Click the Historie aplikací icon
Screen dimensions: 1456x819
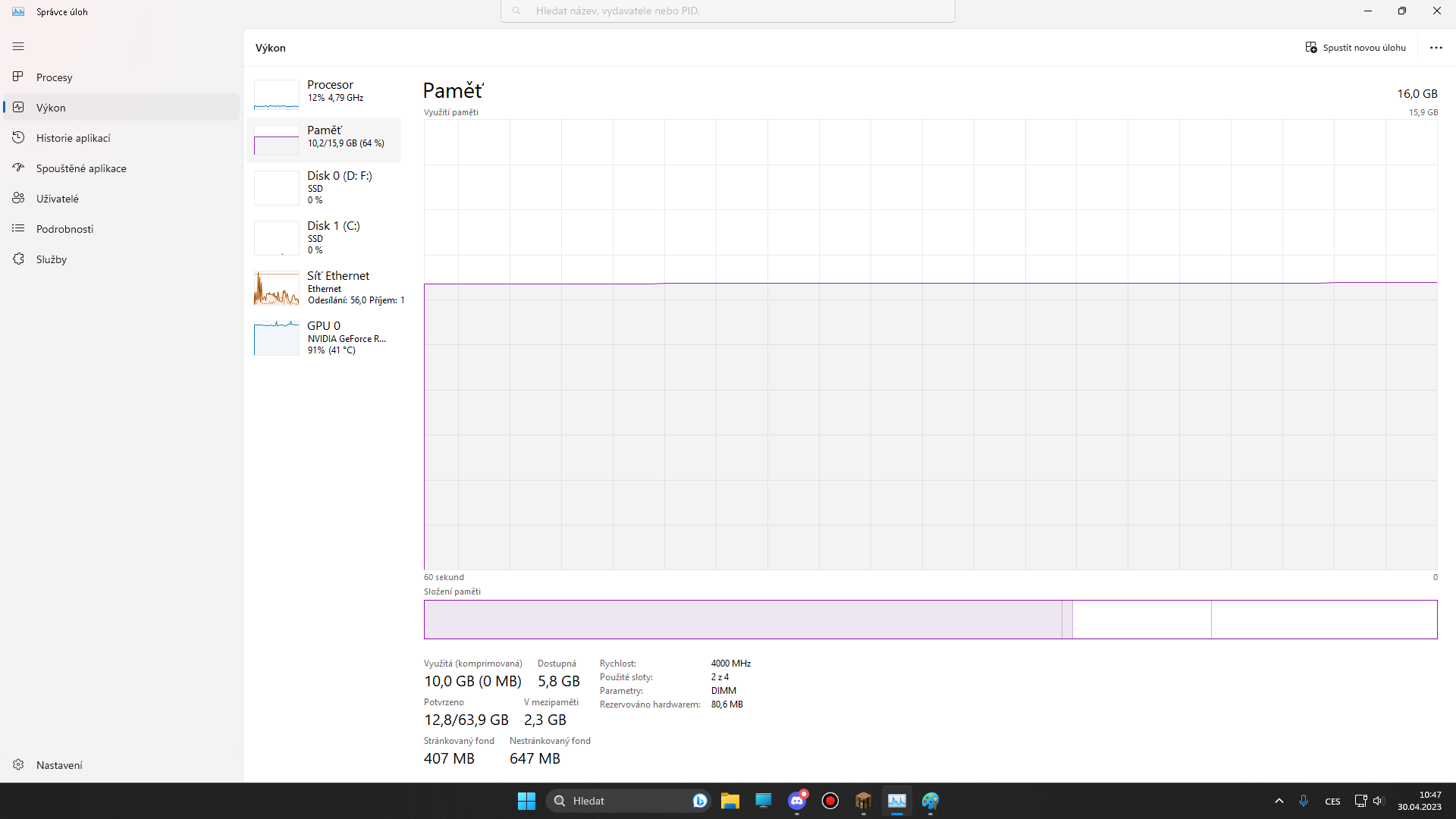pos(18,137)
